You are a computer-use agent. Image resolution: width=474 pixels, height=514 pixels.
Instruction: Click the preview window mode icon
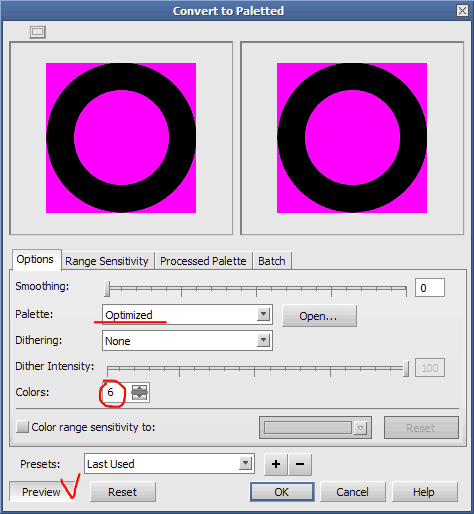click(37, 32)
